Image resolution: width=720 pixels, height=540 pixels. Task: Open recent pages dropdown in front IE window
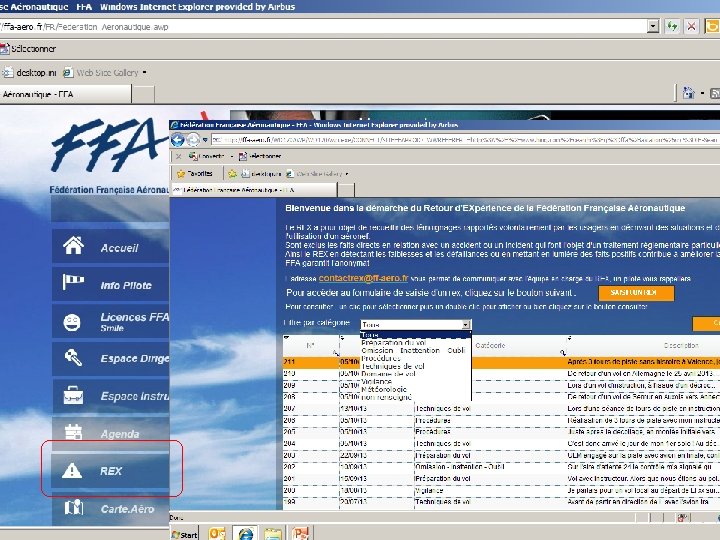pos(205,140)
